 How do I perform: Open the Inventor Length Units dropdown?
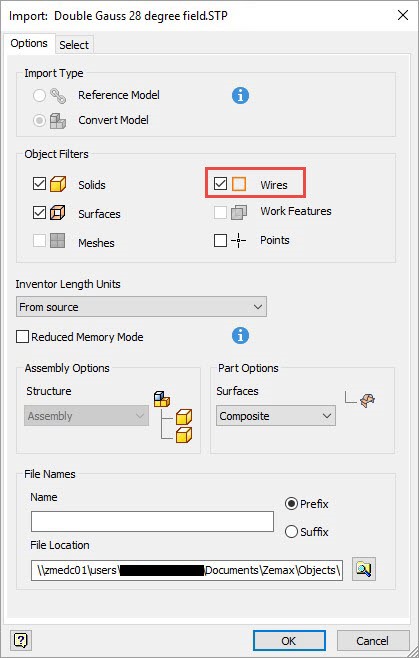(x=141, y=307)
